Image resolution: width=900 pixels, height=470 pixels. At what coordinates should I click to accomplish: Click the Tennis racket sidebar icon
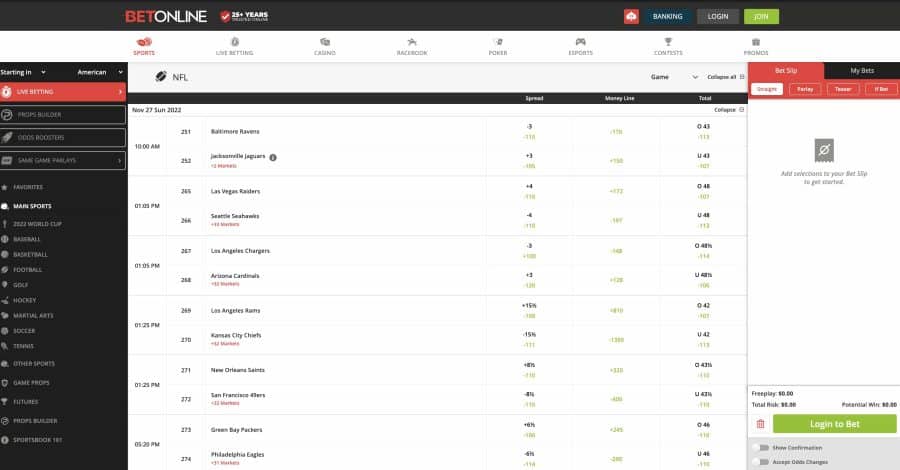pyautogui.click(x=5, y=346)
